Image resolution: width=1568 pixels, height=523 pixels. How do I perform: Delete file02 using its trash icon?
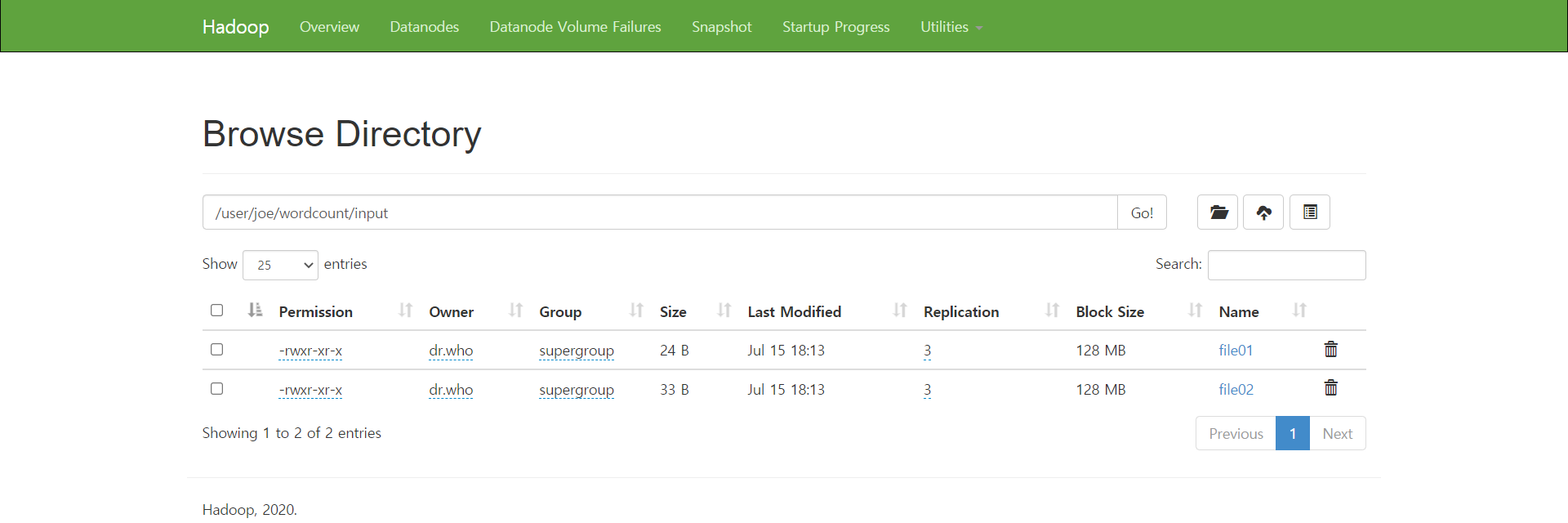click(1331, 388)
